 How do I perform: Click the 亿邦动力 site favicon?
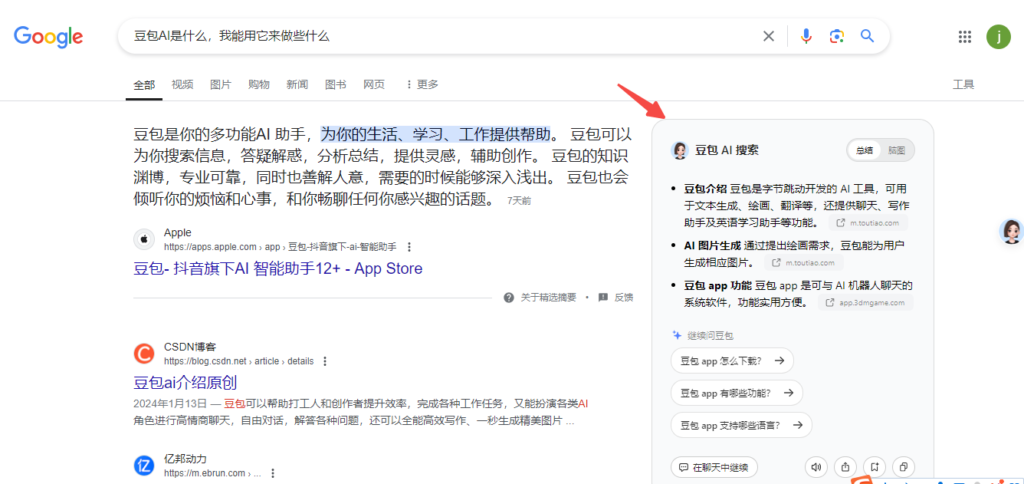144,466
